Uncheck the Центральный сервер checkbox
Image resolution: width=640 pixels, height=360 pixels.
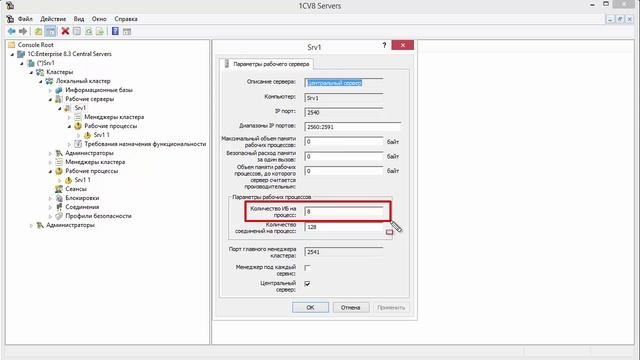tap(307, 283)
